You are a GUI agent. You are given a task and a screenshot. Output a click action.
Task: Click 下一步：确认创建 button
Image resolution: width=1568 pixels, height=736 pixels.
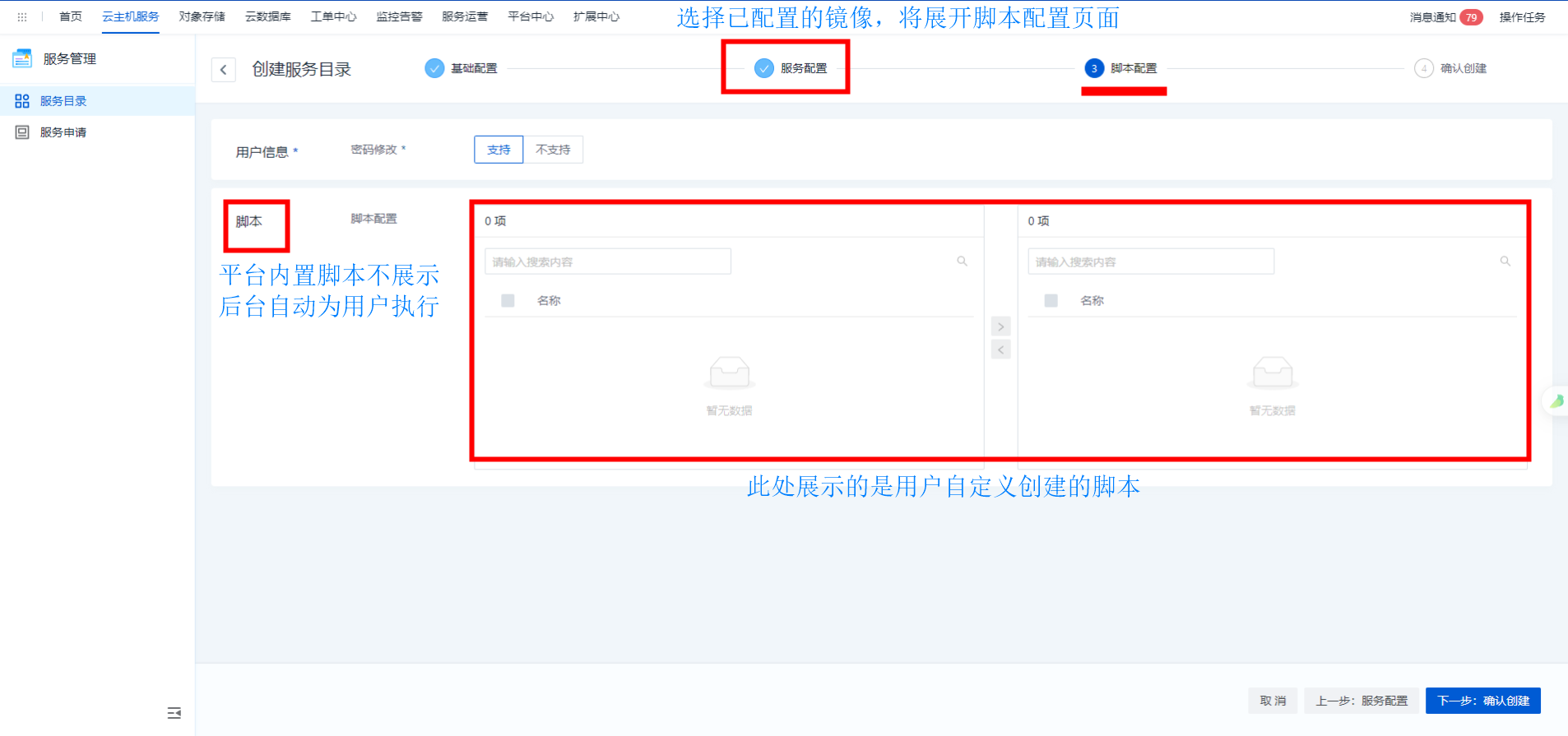click(1482, 701)
